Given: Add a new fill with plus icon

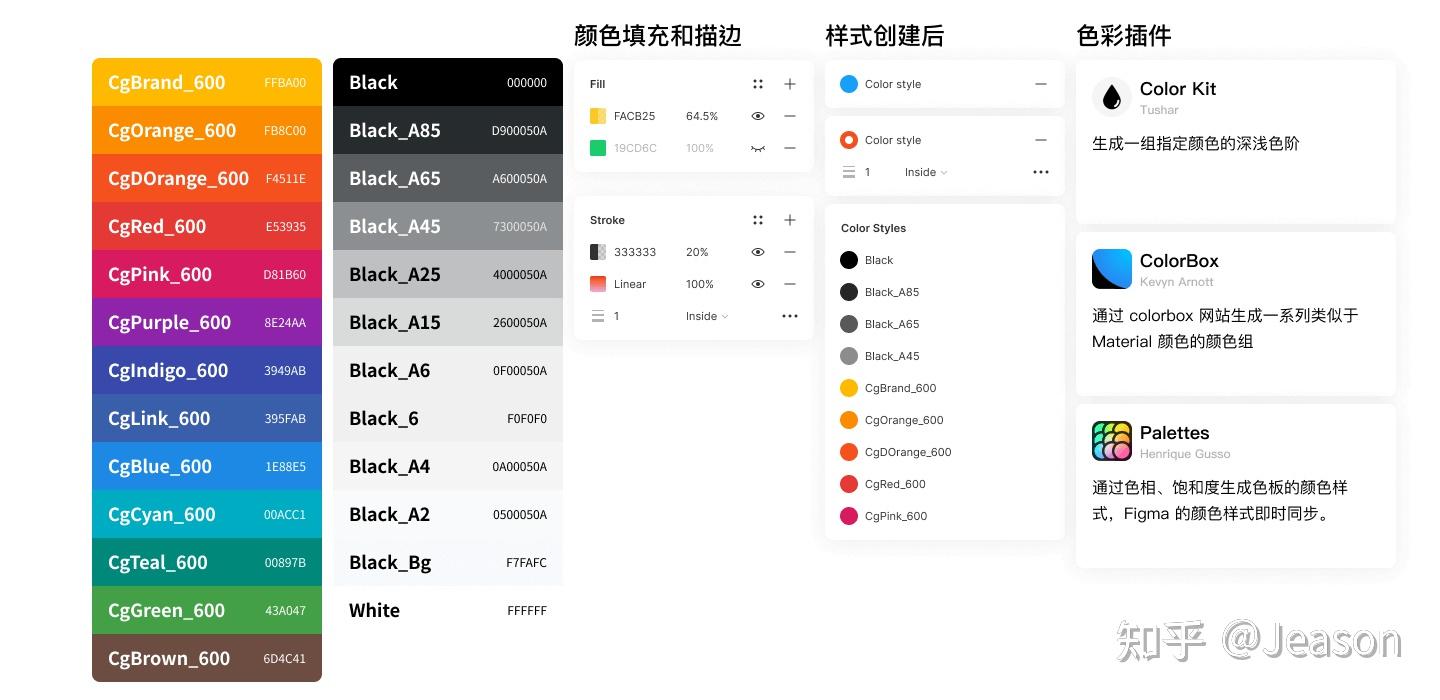Looking at the screenshot, I should (790, 84).
